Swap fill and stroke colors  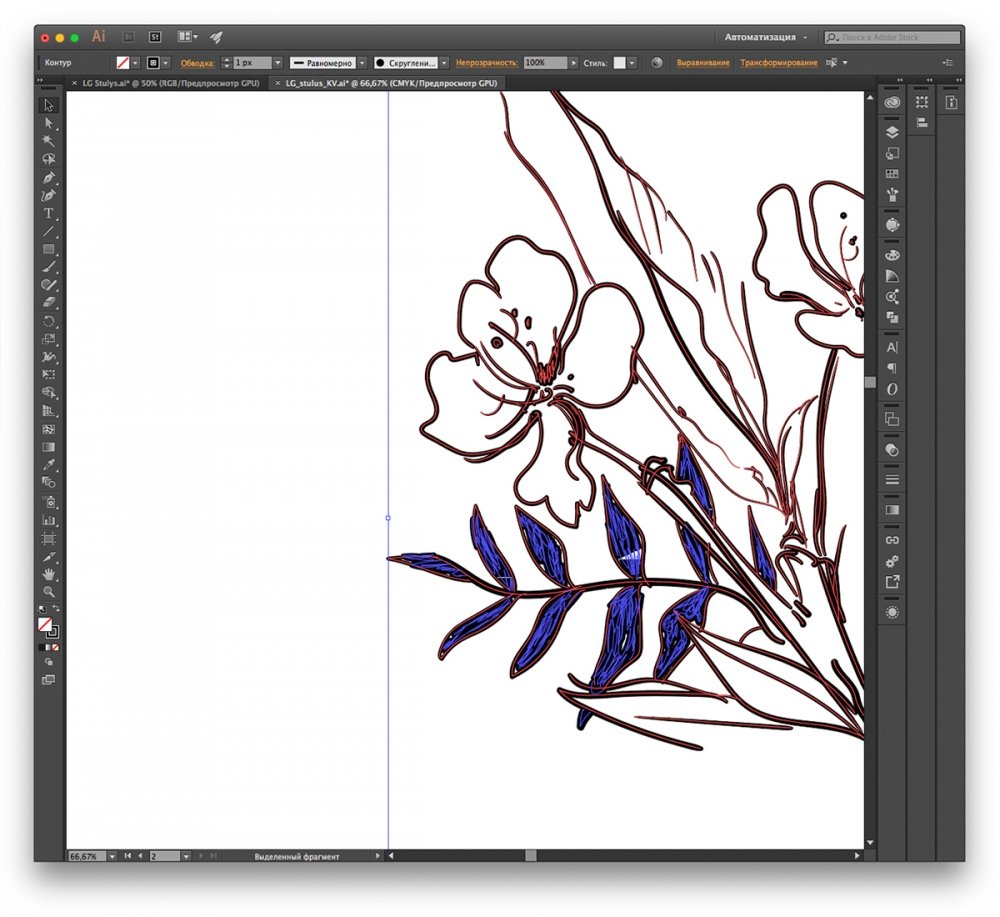point(56,608)
